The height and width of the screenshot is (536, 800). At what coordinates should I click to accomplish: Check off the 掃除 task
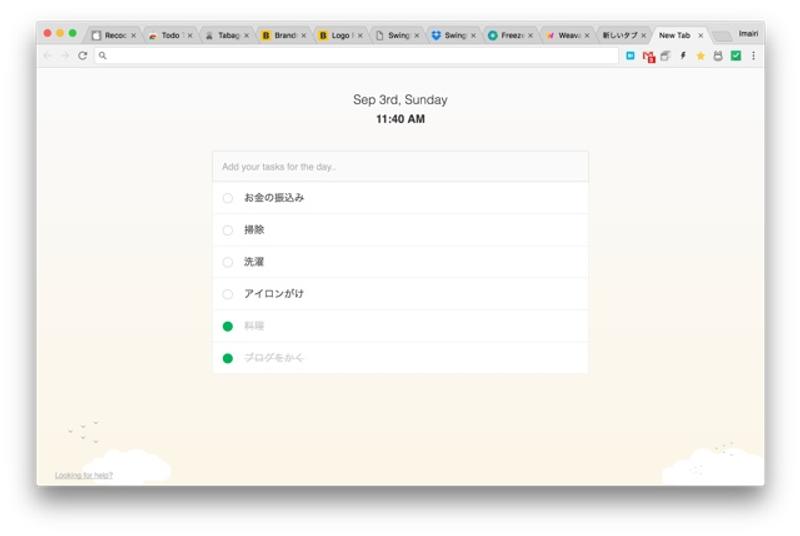pyautogui.click(x=228, y=230)
